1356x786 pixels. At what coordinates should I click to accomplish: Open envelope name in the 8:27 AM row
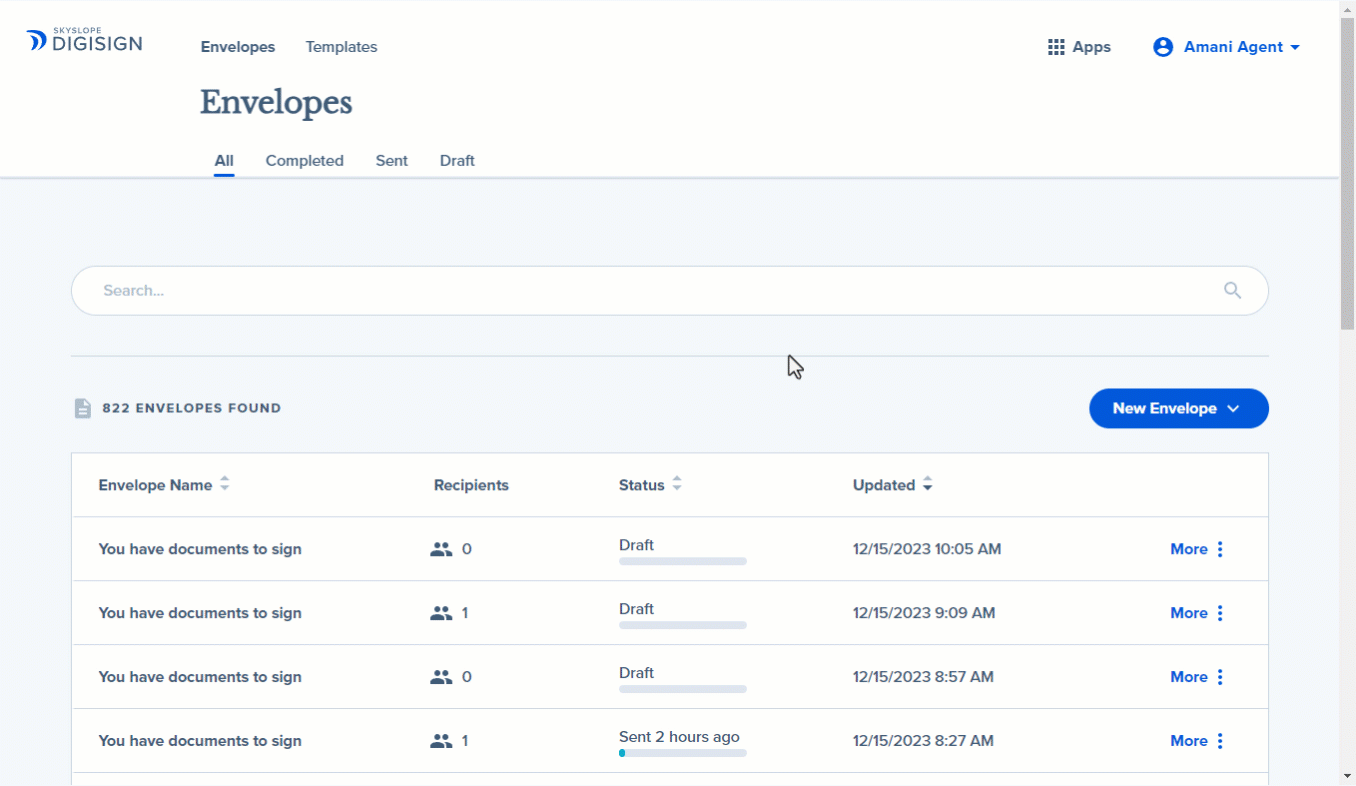[x=200, y=741]
